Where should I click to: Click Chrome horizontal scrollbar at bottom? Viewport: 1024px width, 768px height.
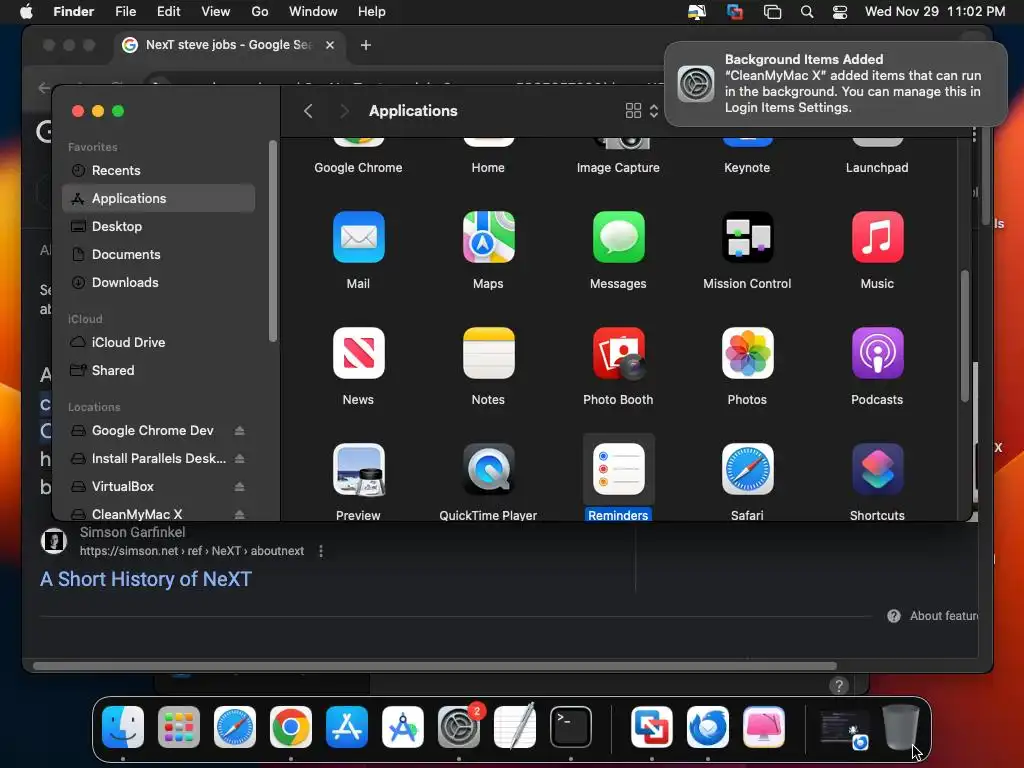(435, 666)
